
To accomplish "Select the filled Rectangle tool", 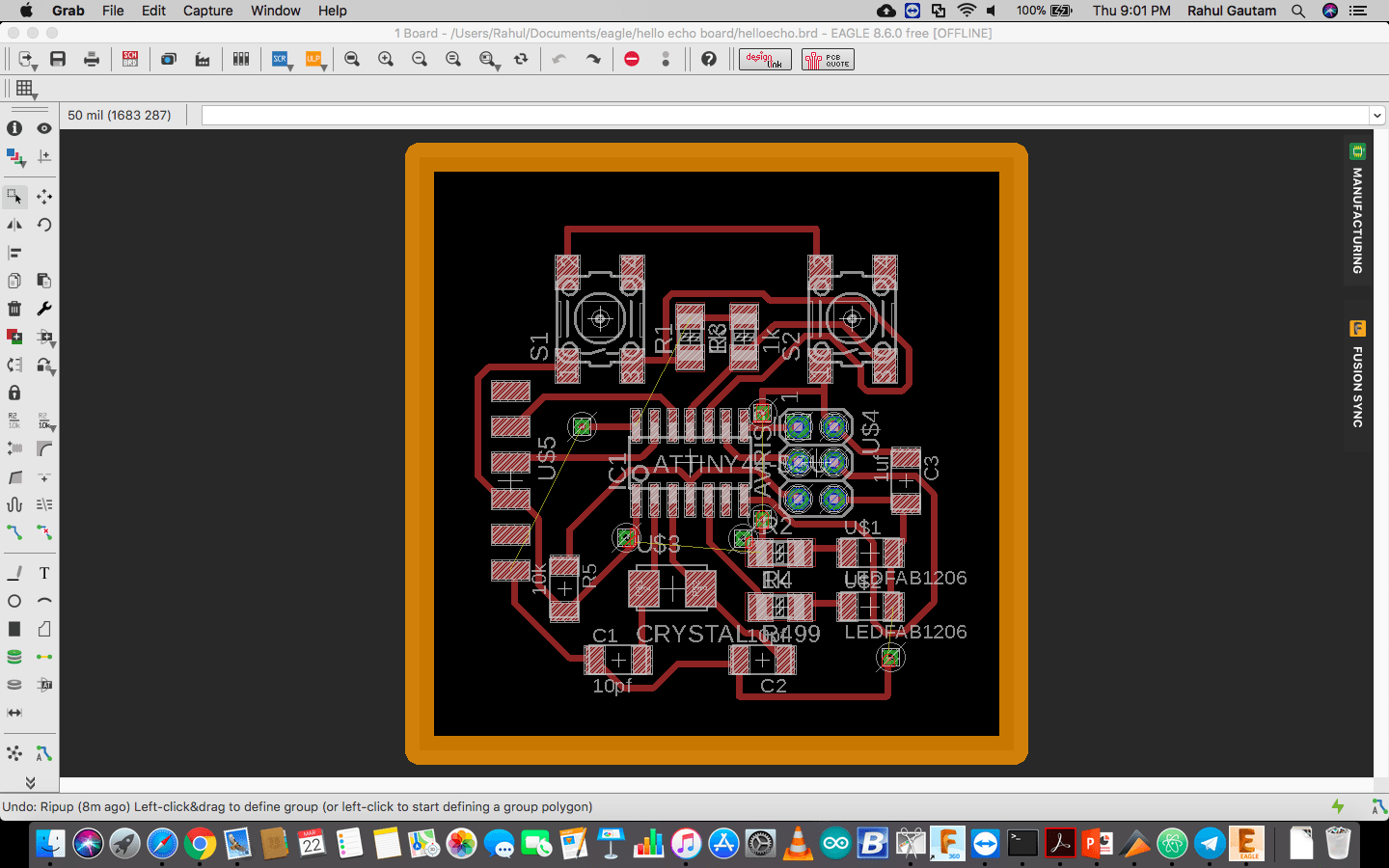I will 14,629.
